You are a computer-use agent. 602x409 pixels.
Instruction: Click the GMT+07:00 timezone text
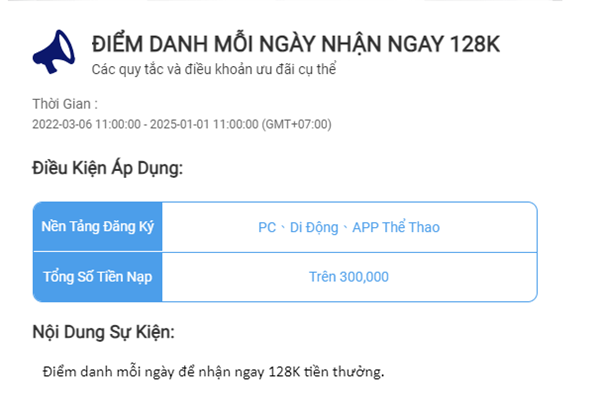[x=296, y=124]
